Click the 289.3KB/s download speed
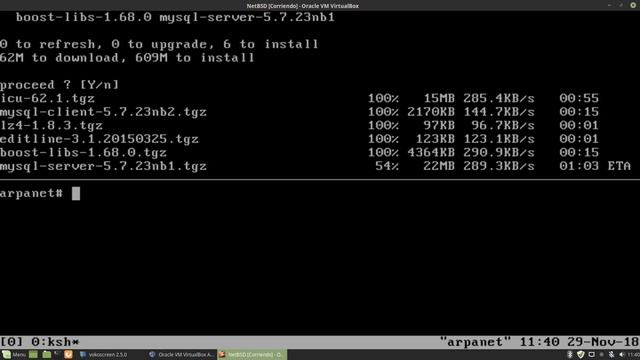 [499, 166]
